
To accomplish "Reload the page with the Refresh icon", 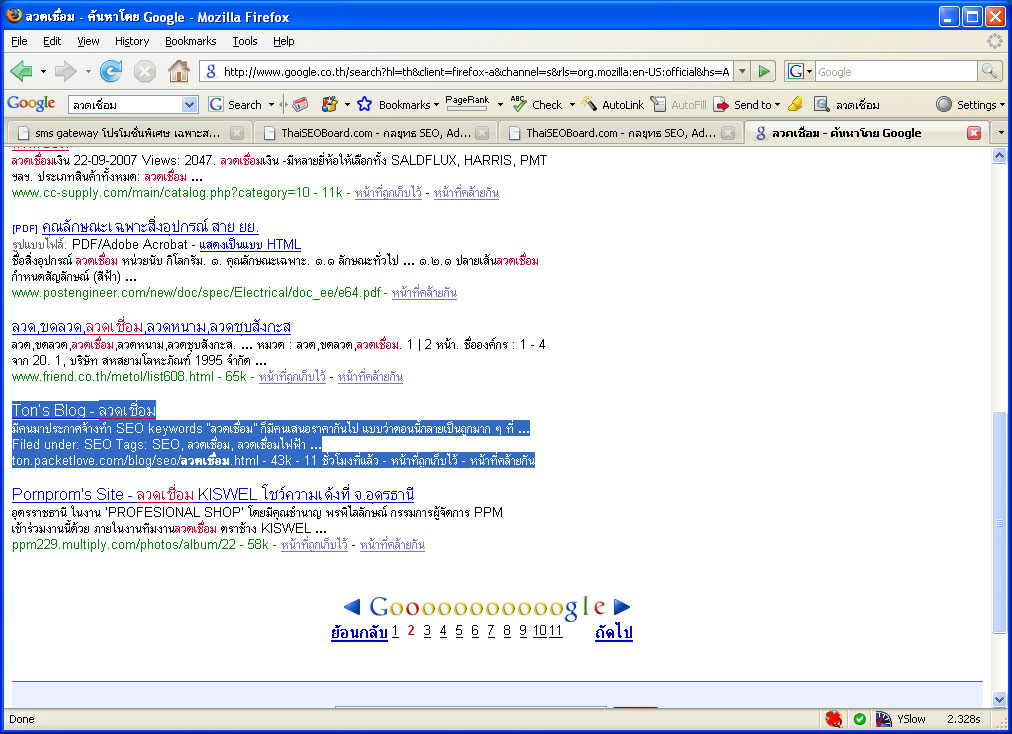I will pyautogui.click(x=111, y=71).
